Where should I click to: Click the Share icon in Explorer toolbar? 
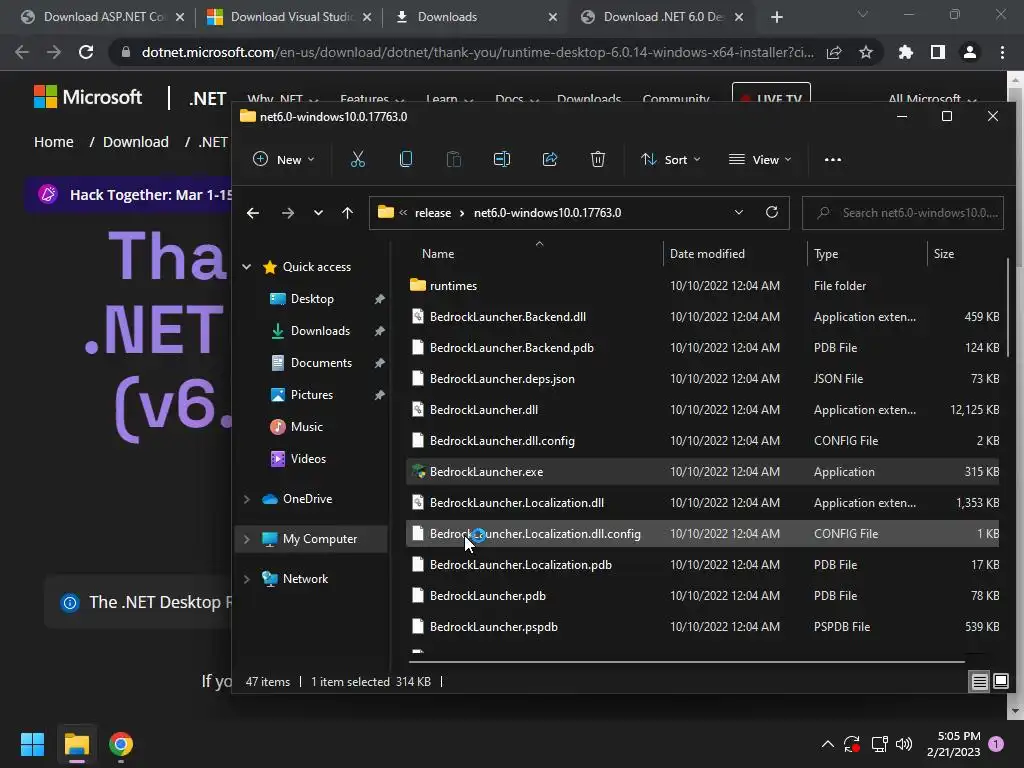[x=550, y=159]
